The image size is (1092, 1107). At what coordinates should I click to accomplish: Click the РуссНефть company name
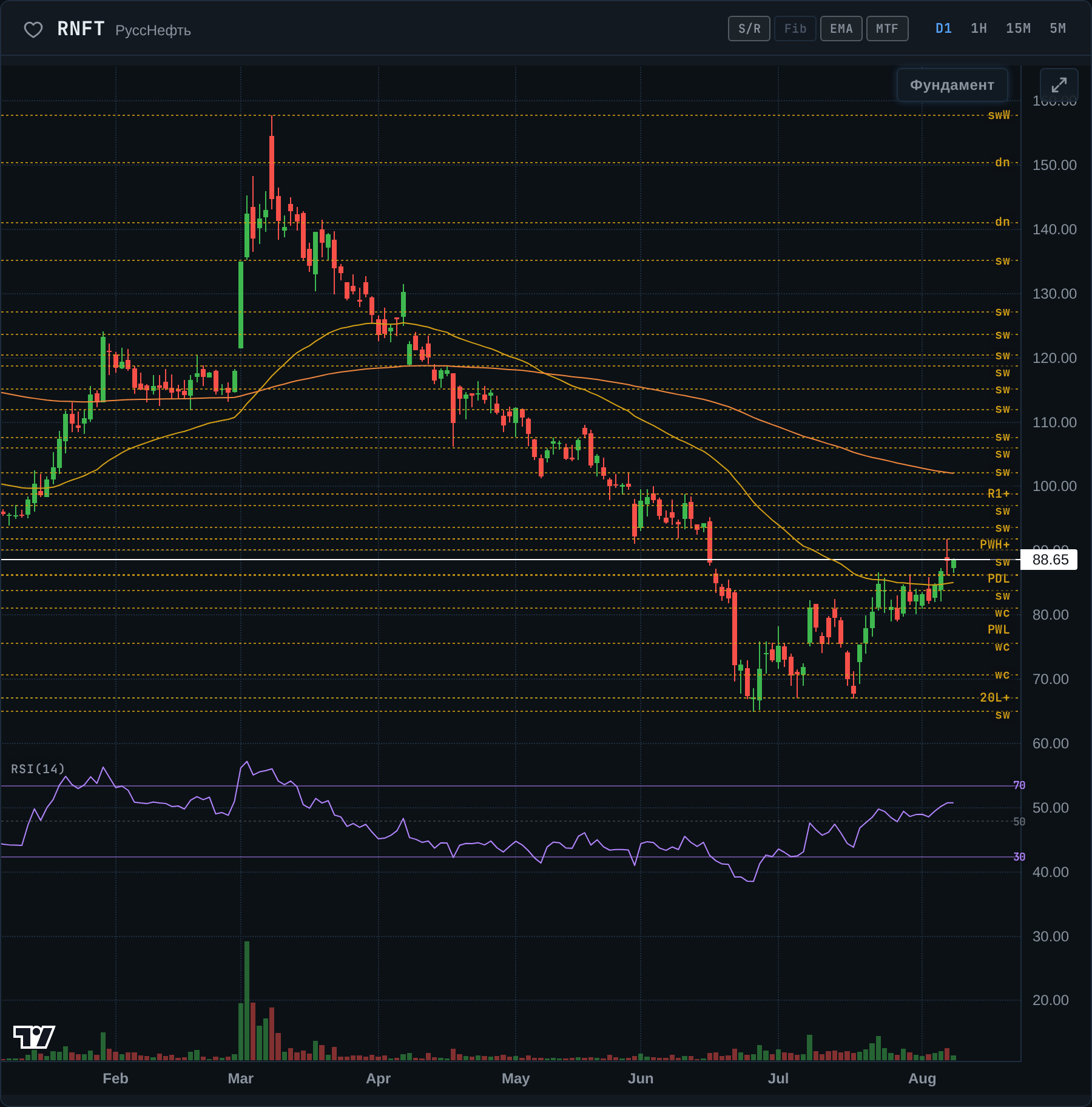click(x=153, y=30)
